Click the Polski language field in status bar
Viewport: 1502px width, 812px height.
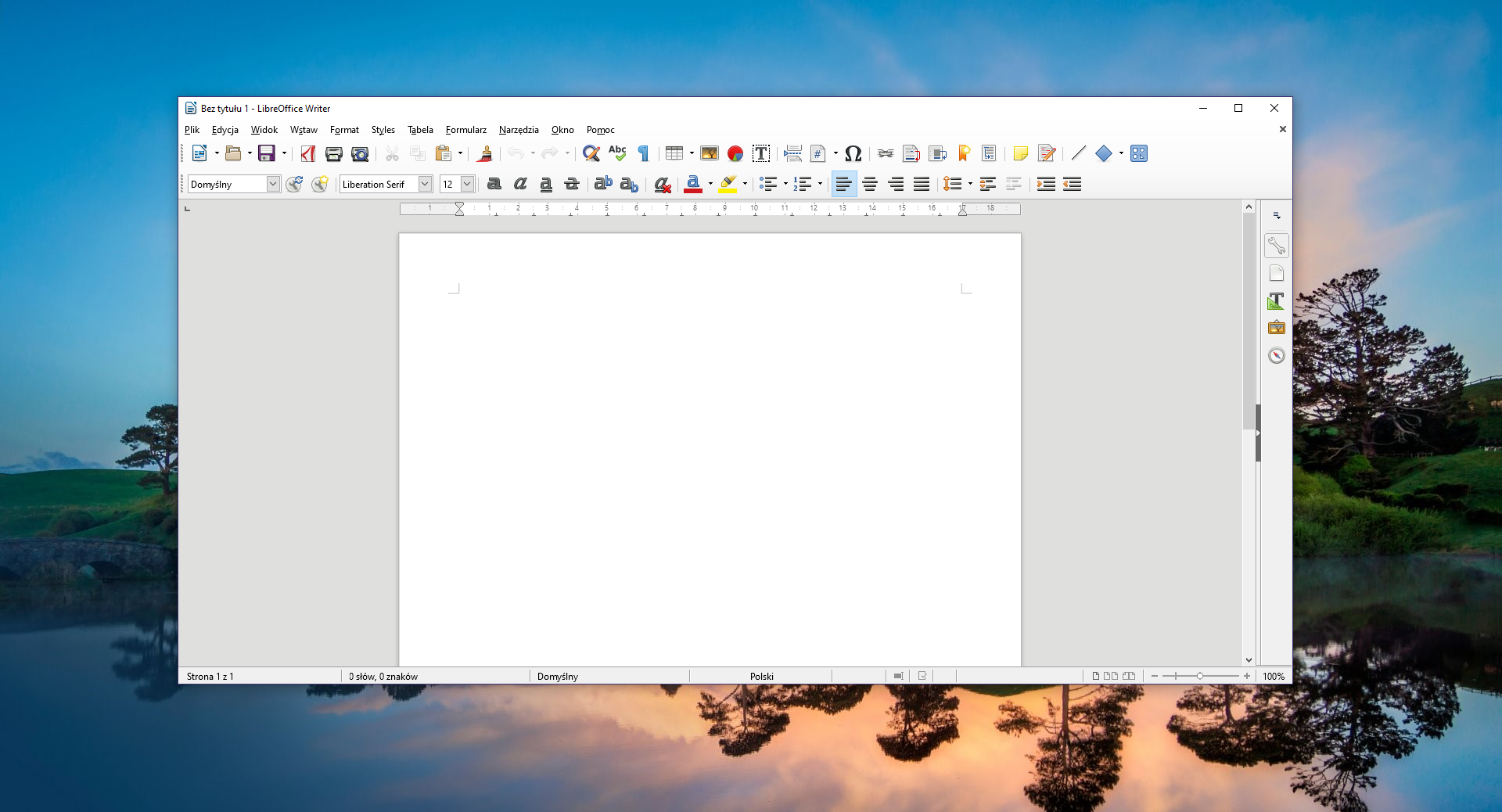tap(761, 676)
